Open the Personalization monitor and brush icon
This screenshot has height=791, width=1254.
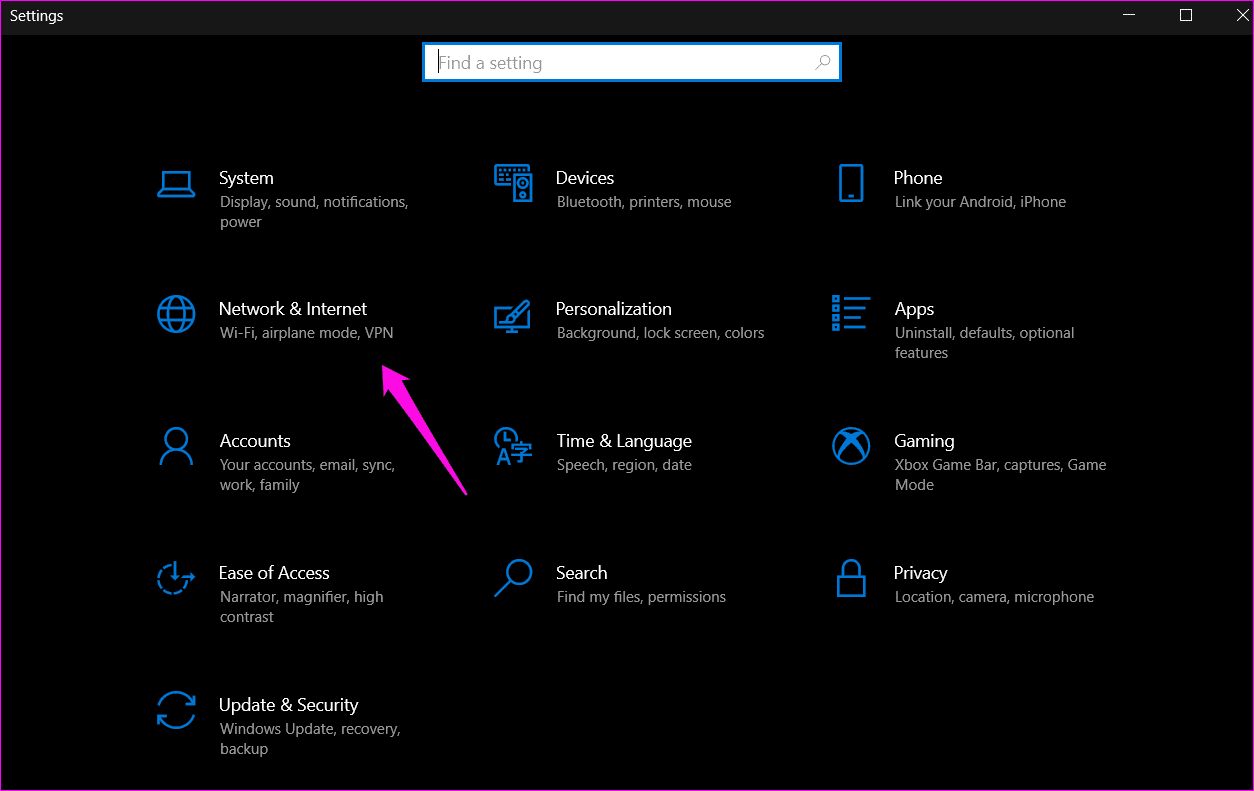pos(513,315)
